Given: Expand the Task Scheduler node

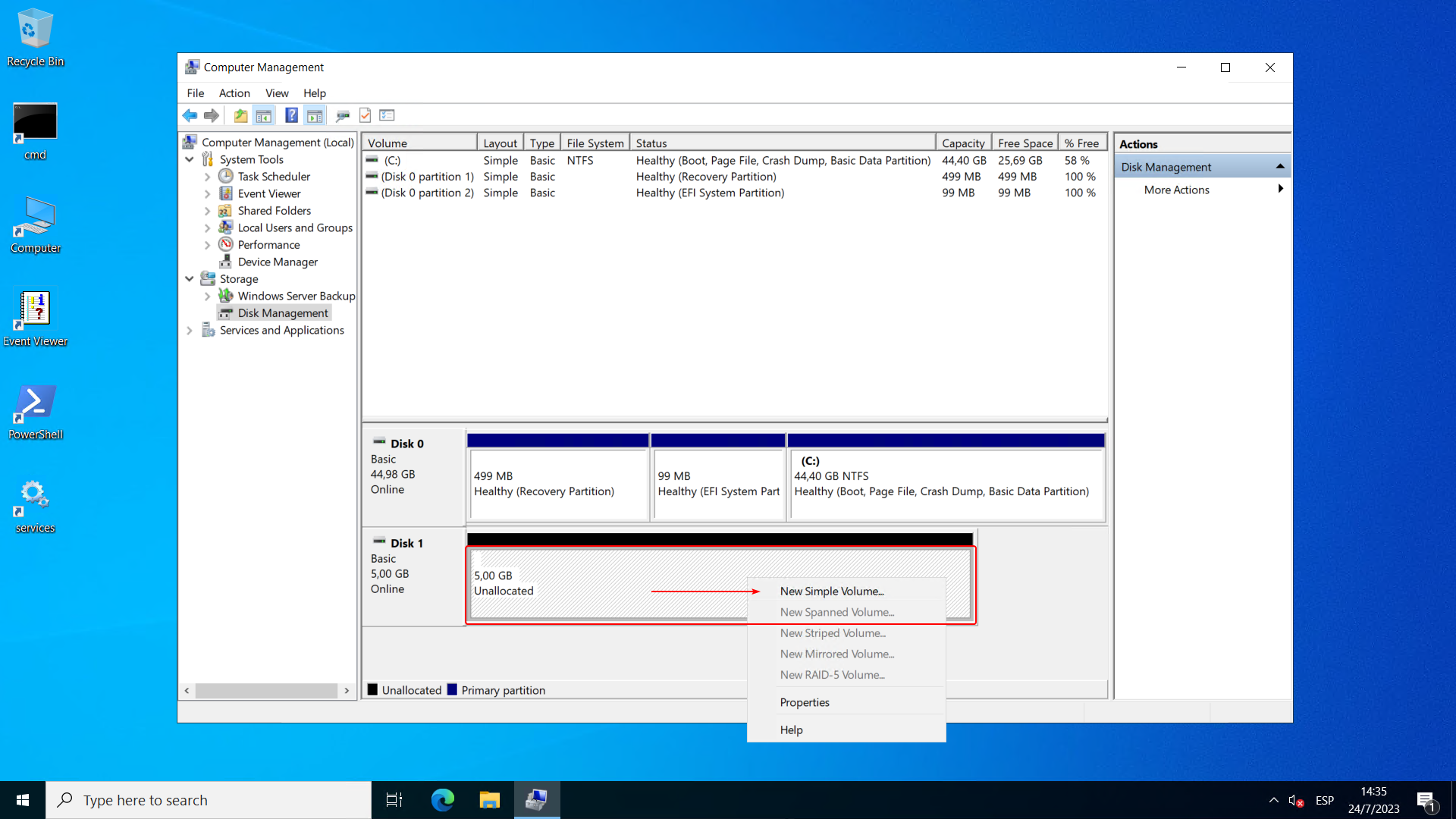Looking at the screenshot, I should point(207,177).
